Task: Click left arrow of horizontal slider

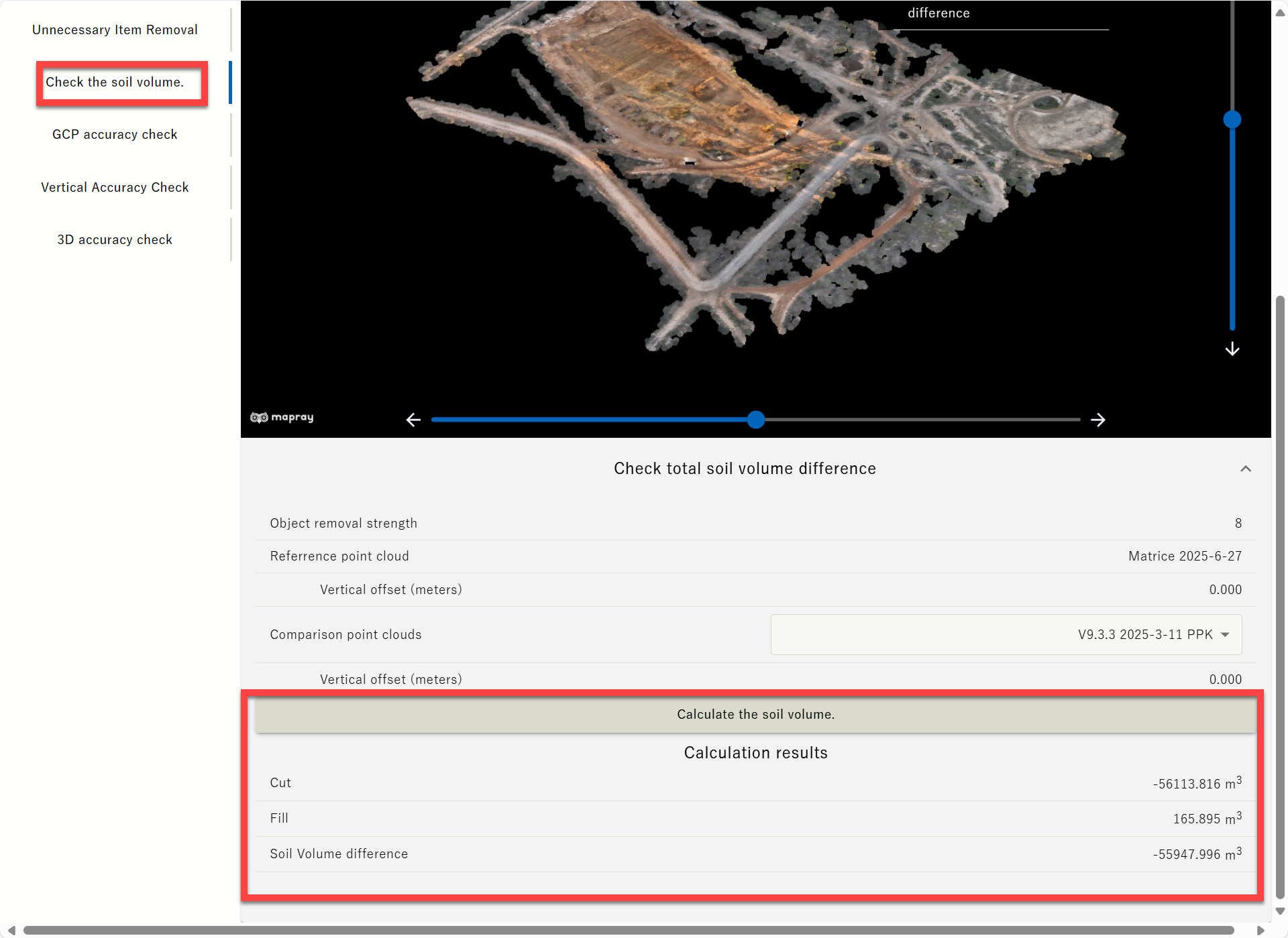Action: tap(413, 420)
